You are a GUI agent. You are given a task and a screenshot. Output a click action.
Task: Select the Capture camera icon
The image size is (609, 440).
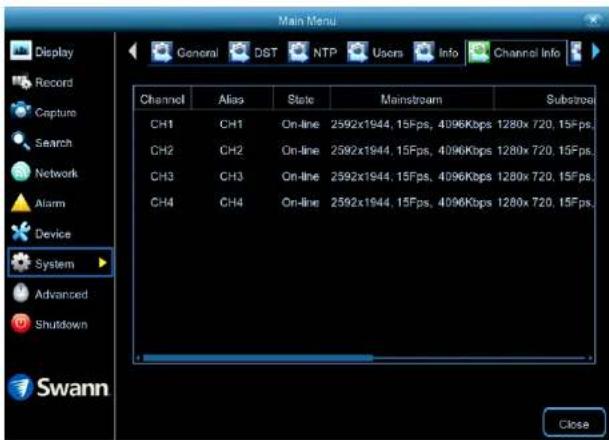pos(21,111)
